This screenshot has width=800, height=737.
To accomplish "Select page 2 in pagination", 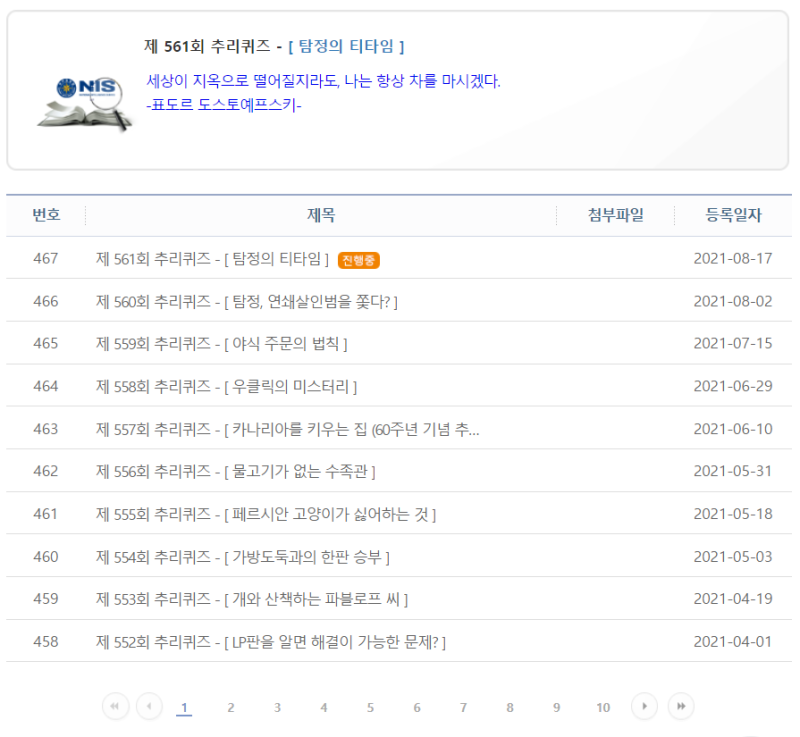I will click(231, 707).
